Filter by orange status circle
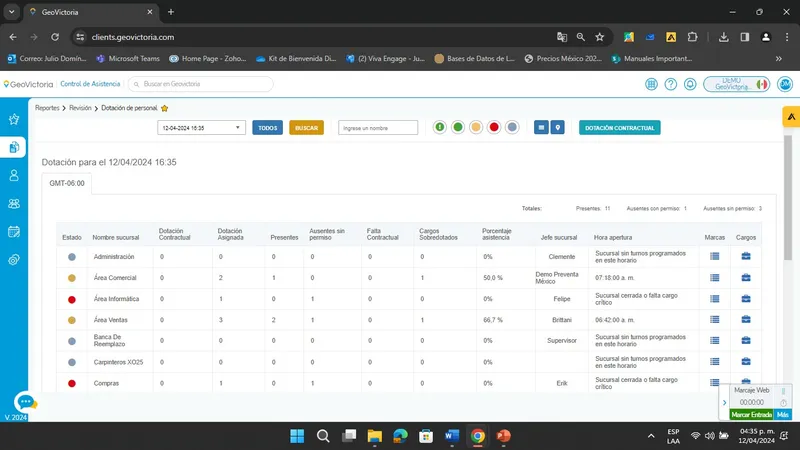Image resolution: width=800 pixels, height=450 pixels. pyautogui.click(x=476, y=127)
